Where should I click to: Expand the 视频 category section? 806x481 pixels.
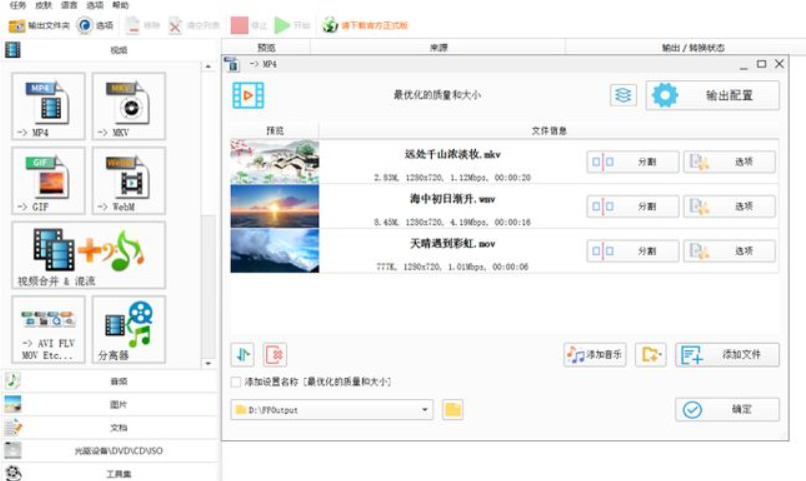pos(110,50)
